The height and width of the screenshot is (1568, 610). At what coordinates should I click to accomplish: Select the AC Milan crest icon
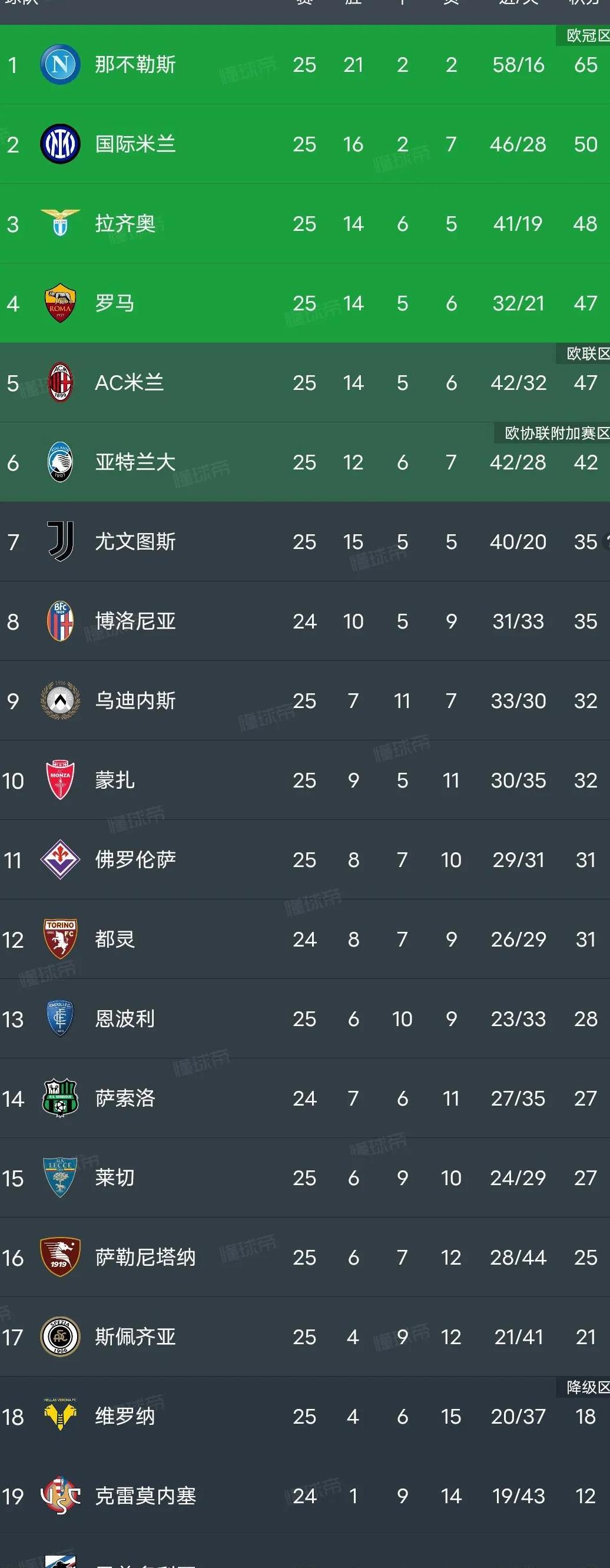click(60, 382)
